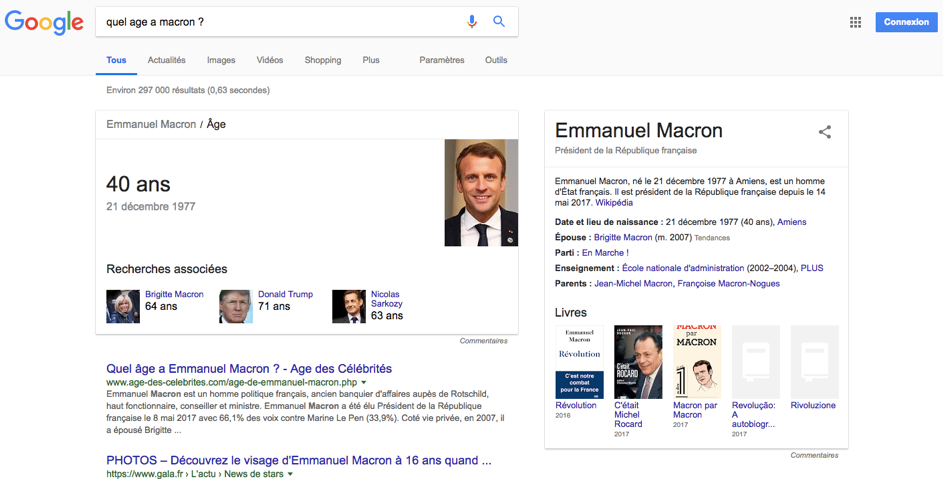Image resolution: width=943 pixels, height=479 pixels.
Task: Open the Google apps grid
Action: pyautogui.click(x=855, y=22)
